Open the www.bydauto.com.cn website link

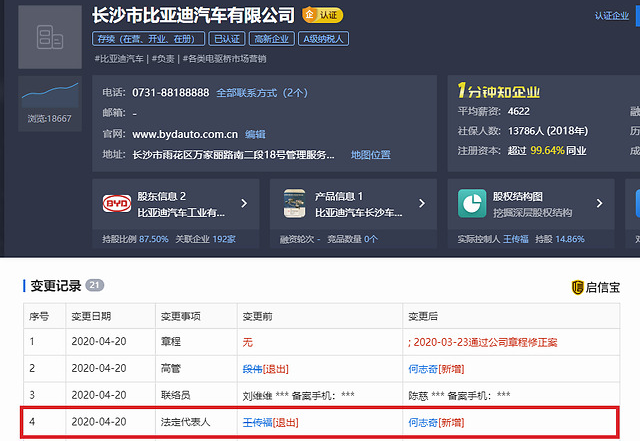click(185, 134)
